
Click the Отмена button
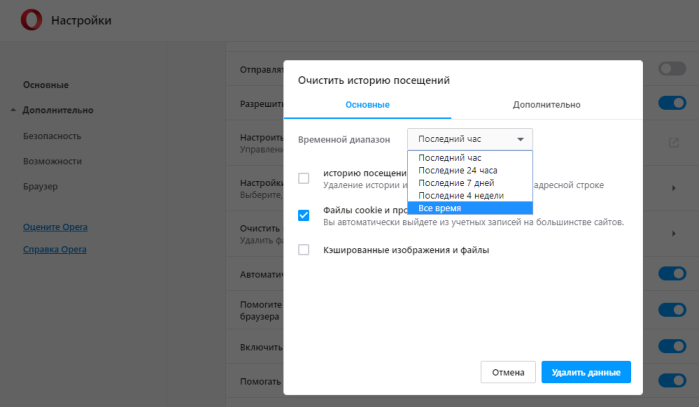(508, 372)
